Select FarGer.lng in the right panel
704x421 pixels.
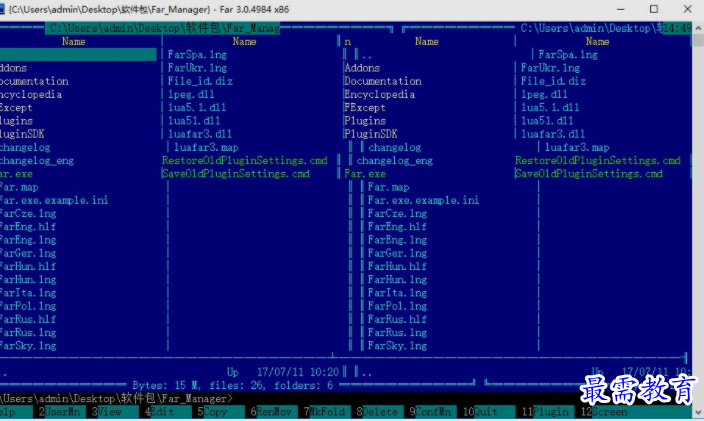[397, 254]
